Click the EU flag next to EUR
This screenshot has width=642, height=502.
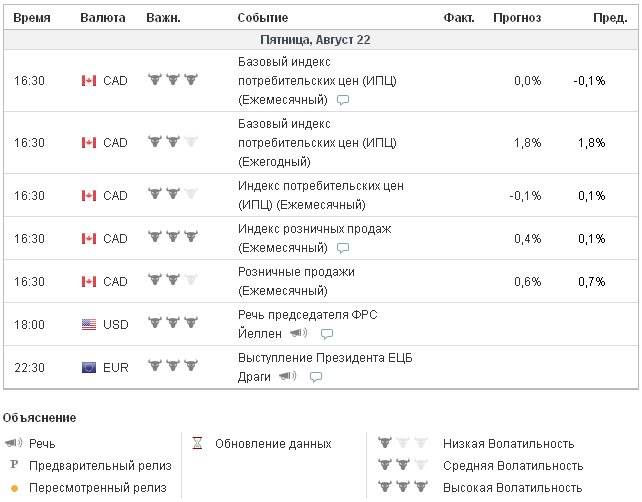point(88,367)
